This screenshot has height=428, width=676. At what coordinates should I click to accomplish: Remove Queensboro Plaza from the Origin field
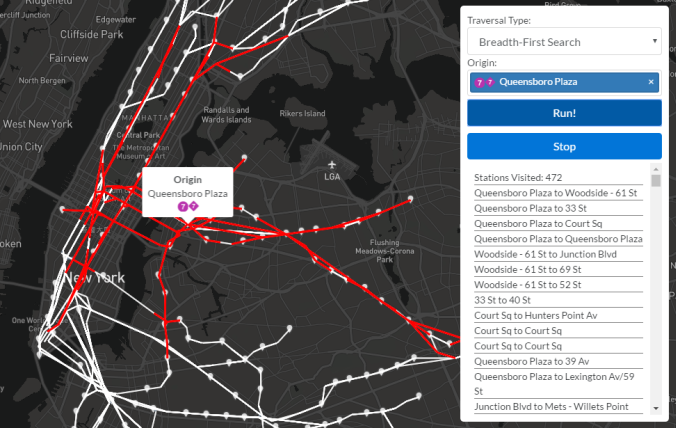pyautogui.click(x=651, y=82)
